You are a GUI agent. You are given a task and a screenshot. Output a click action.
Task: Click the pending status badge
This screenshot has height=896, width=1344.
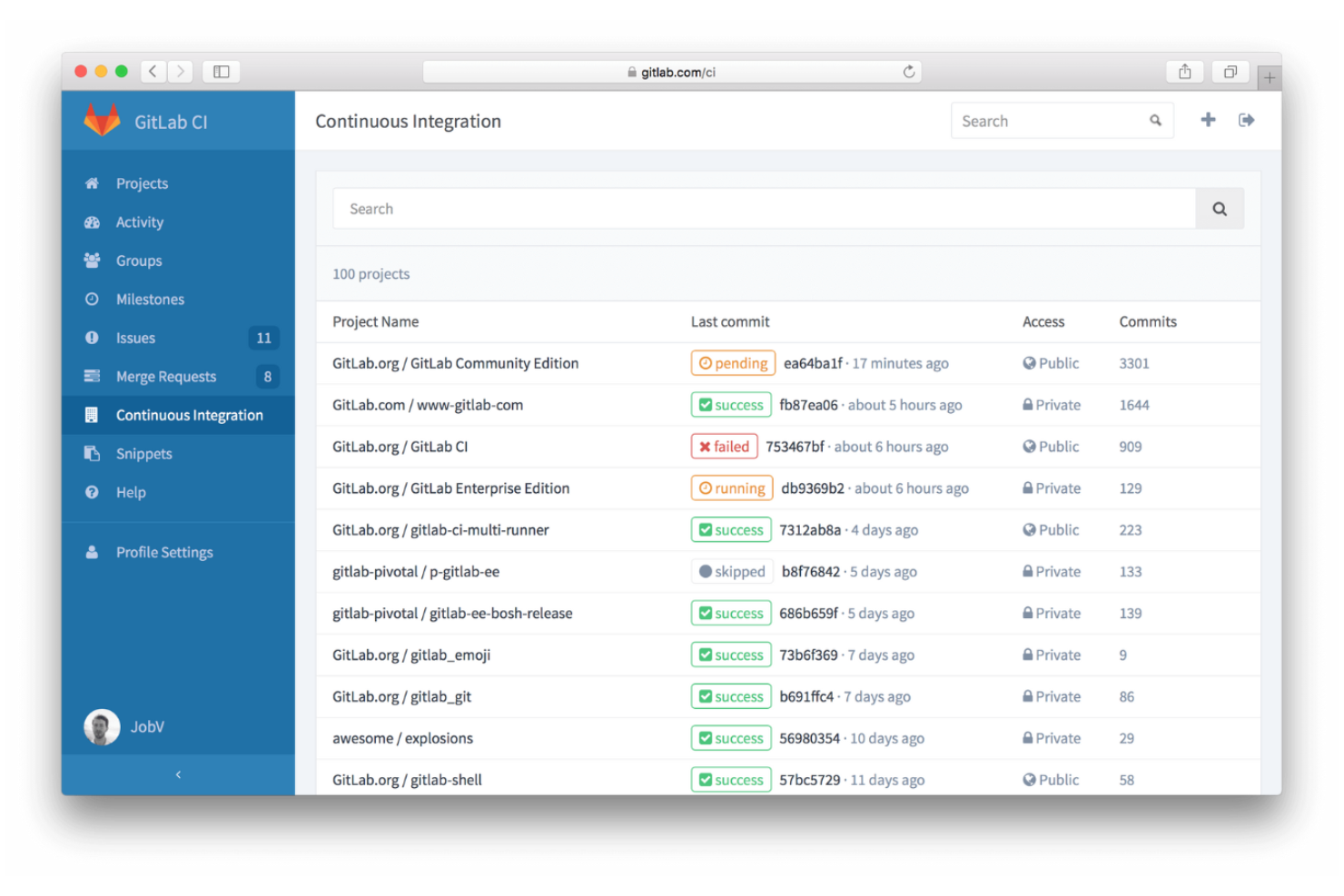click(733, 363)
